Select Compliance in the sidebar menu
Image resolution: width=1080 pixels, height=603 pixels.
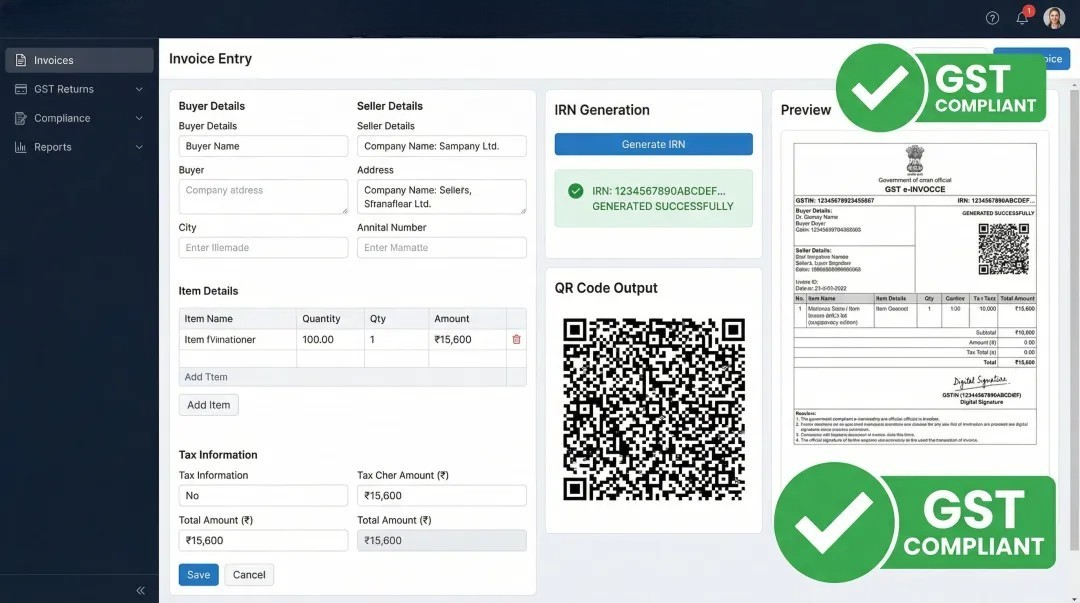(x=62, y=118)
